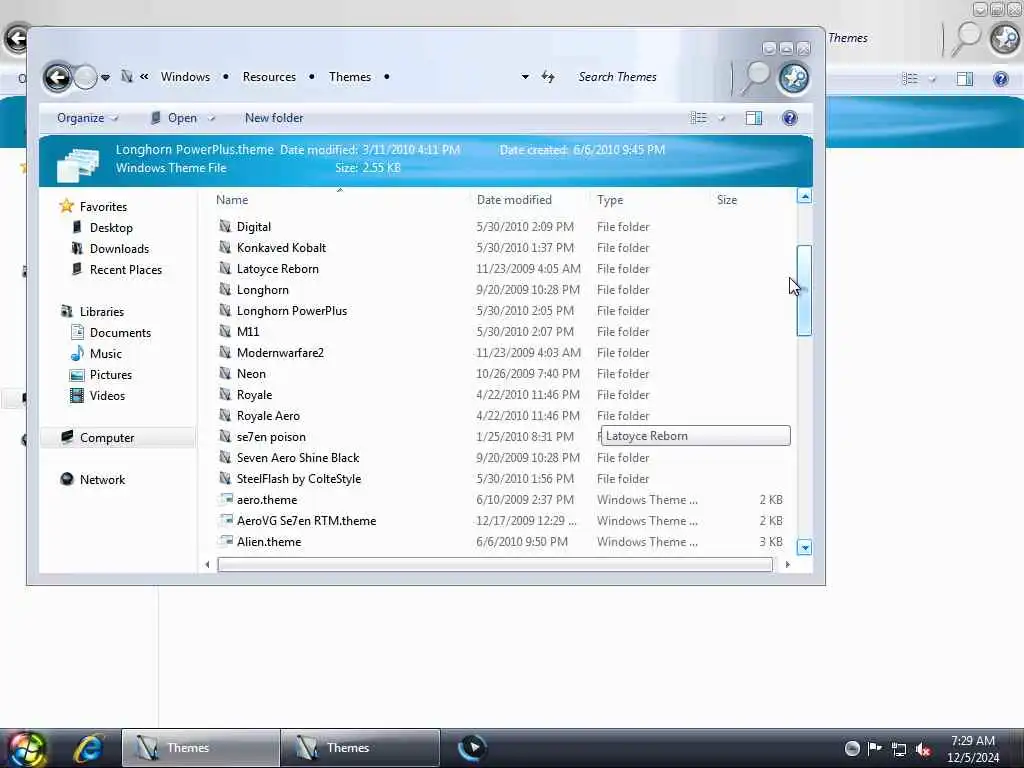Click the magnifier search icon in front window
The height and width of the screenshot is (768, 1024).
(x=756, y=78)
